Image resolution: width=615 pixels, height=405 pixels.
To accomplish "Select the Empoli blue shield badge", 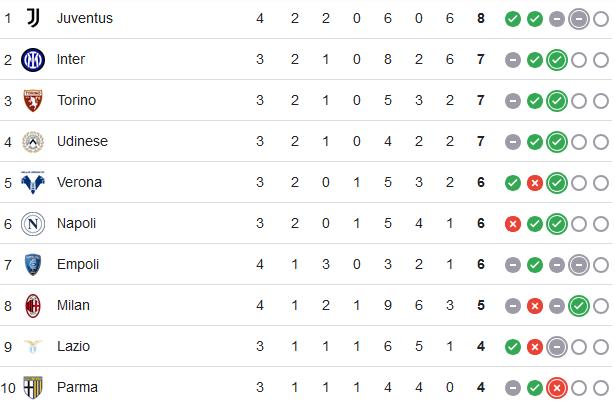I will point(33,265).
